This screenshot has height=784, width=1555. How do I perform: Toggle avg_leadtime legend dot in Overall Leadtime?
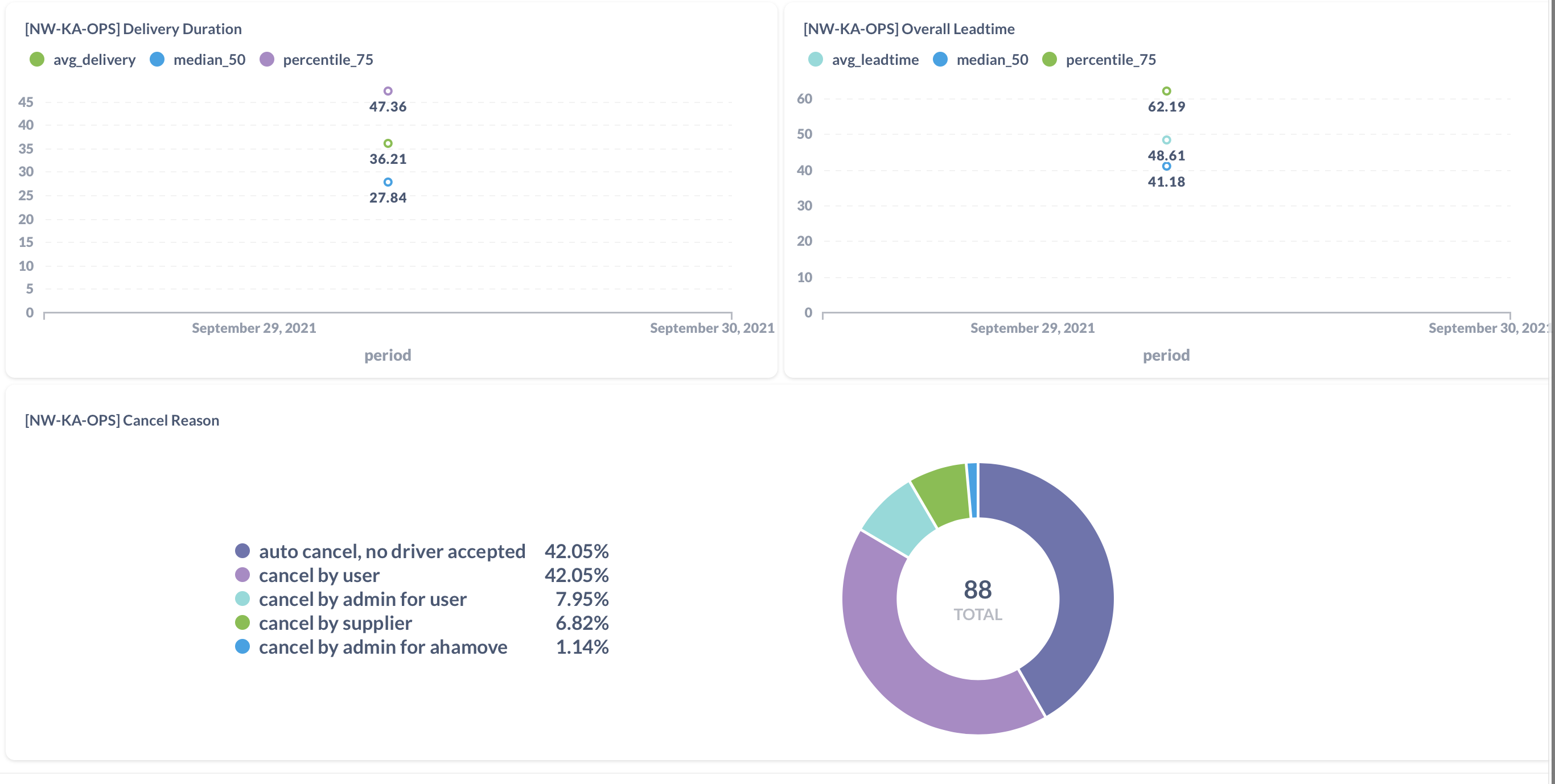click(815, 59)
